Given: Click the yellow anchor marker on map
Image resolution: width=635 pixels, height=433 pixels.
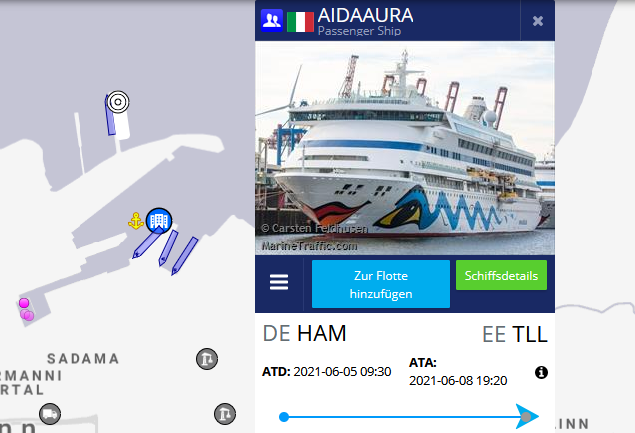Looking at the screenshot, I should (136, 221).
